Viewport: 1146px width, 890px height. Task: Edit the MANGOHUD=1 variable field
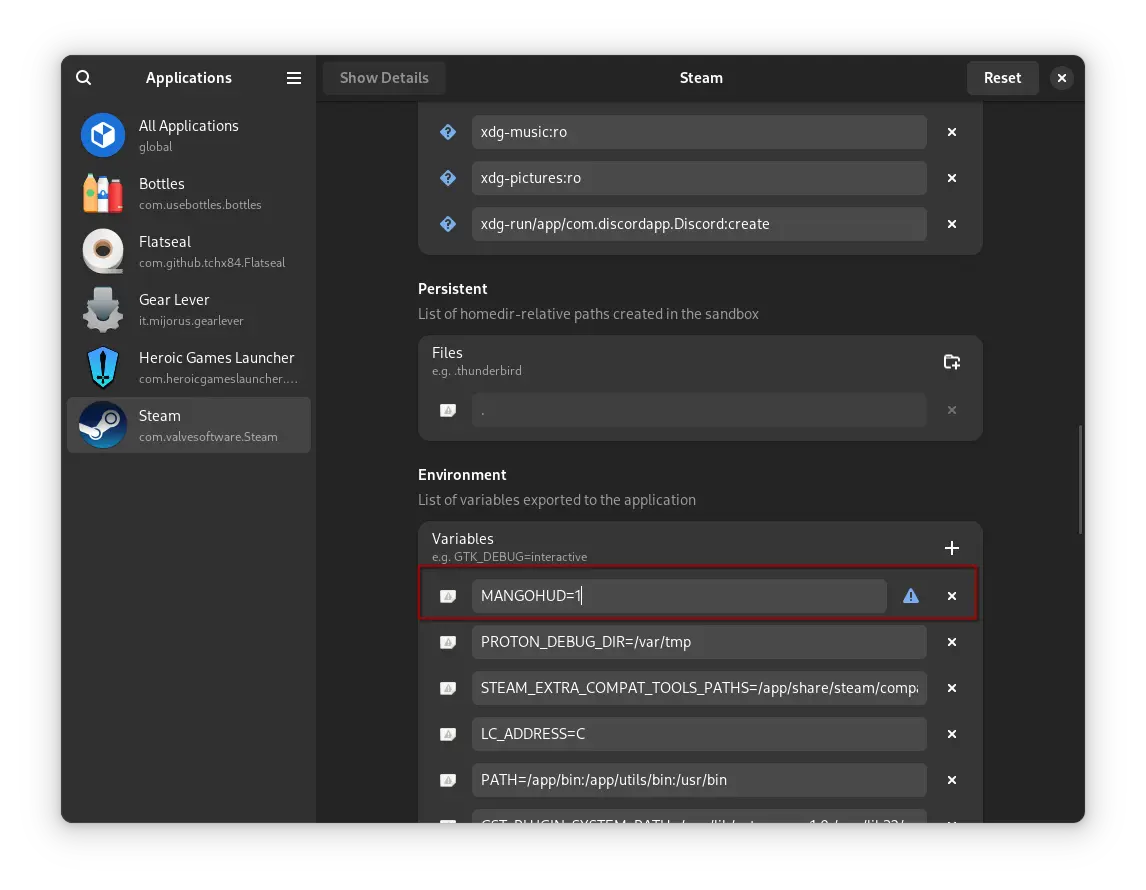[x=679, y=596]
